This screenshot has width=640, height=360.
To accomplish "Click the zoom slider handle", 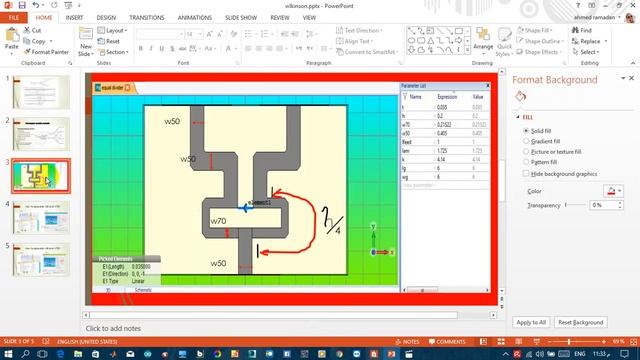I will [569, 342].
